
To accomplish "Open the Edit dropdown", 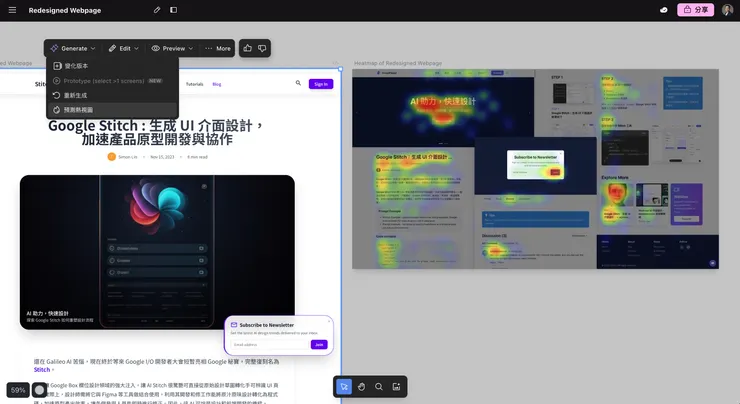I will [x=124, y=48].
